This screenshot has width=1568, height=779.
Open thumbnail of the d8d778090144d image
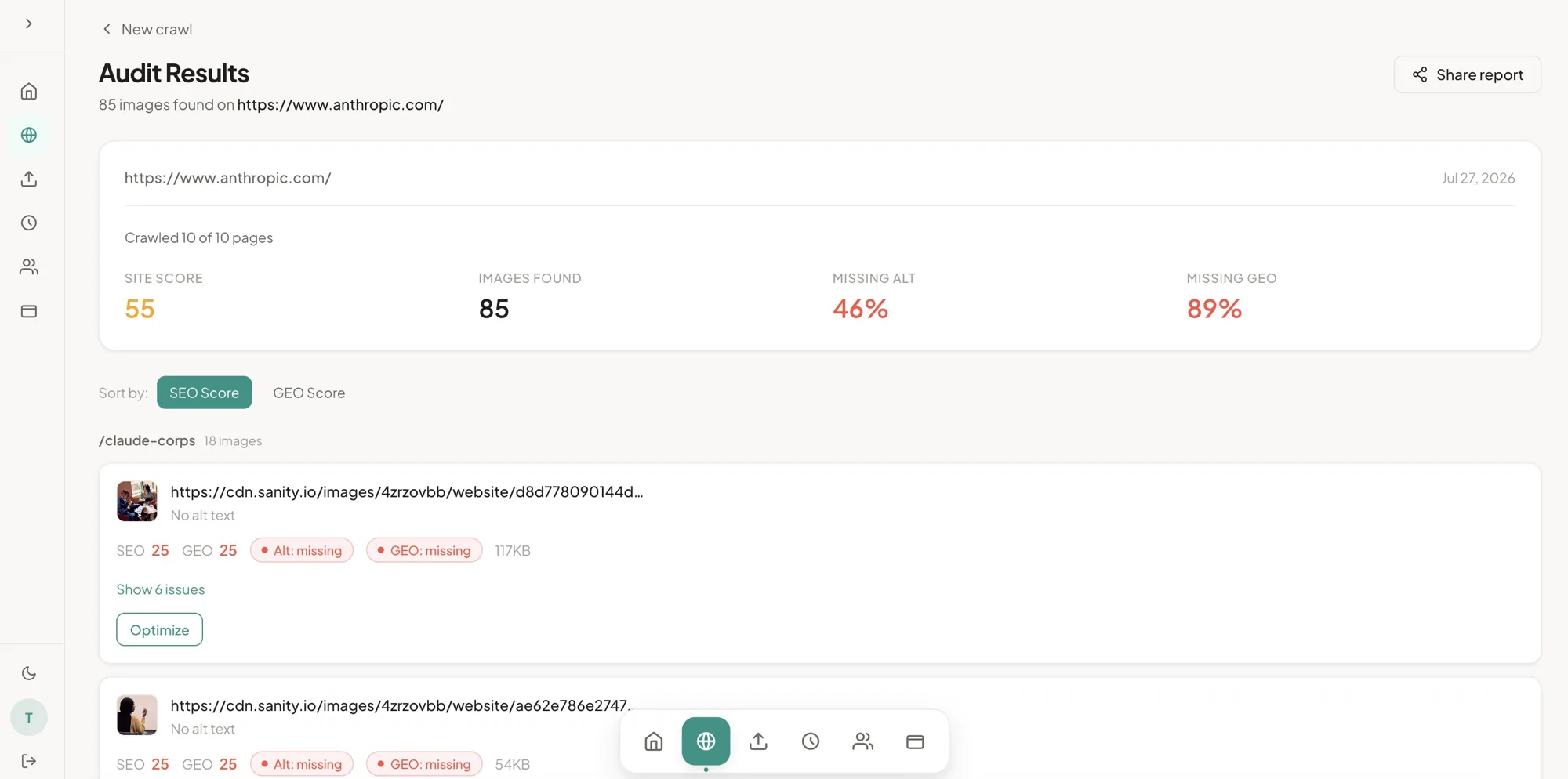tap(137, 502)
